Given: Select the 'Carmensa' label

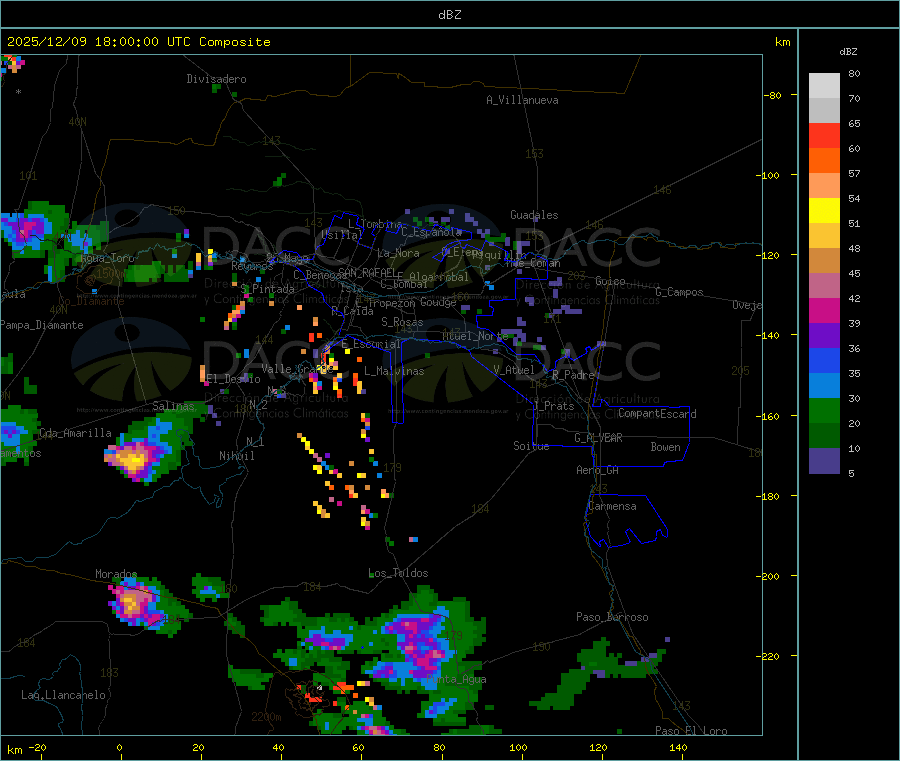Looking at the screenshot, I should (612, 506).
